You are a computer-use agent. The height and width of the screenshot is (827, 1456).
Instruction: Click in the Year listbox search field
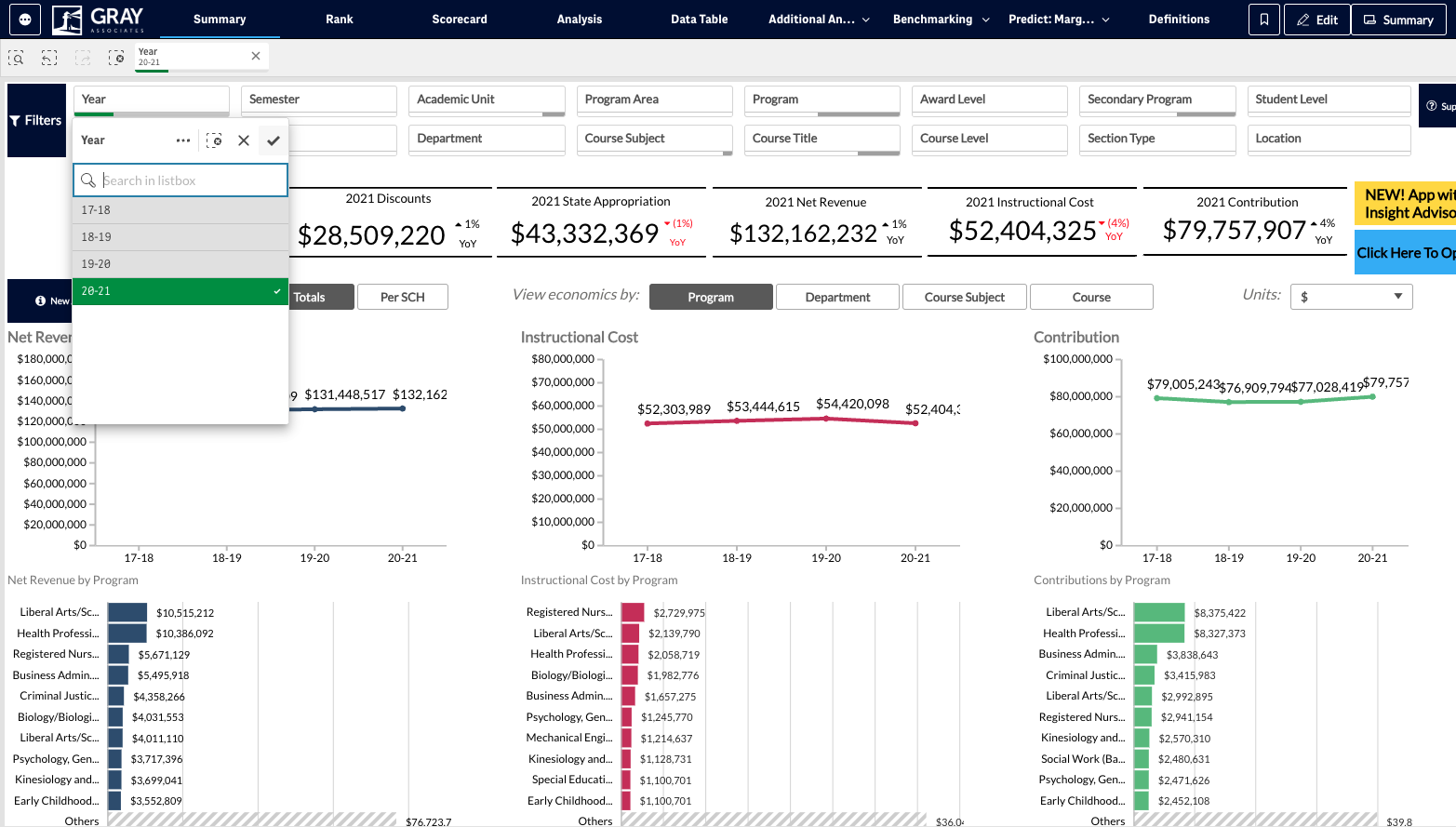pos(180,180)
